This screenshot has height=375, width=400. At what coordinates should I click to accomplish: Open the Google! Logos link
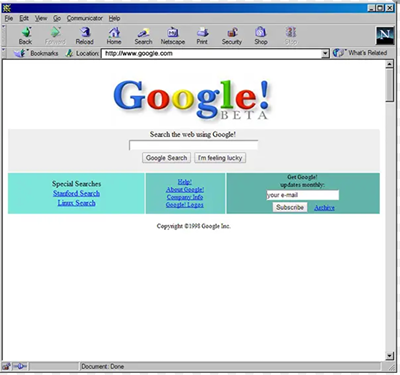pos(185,205)
